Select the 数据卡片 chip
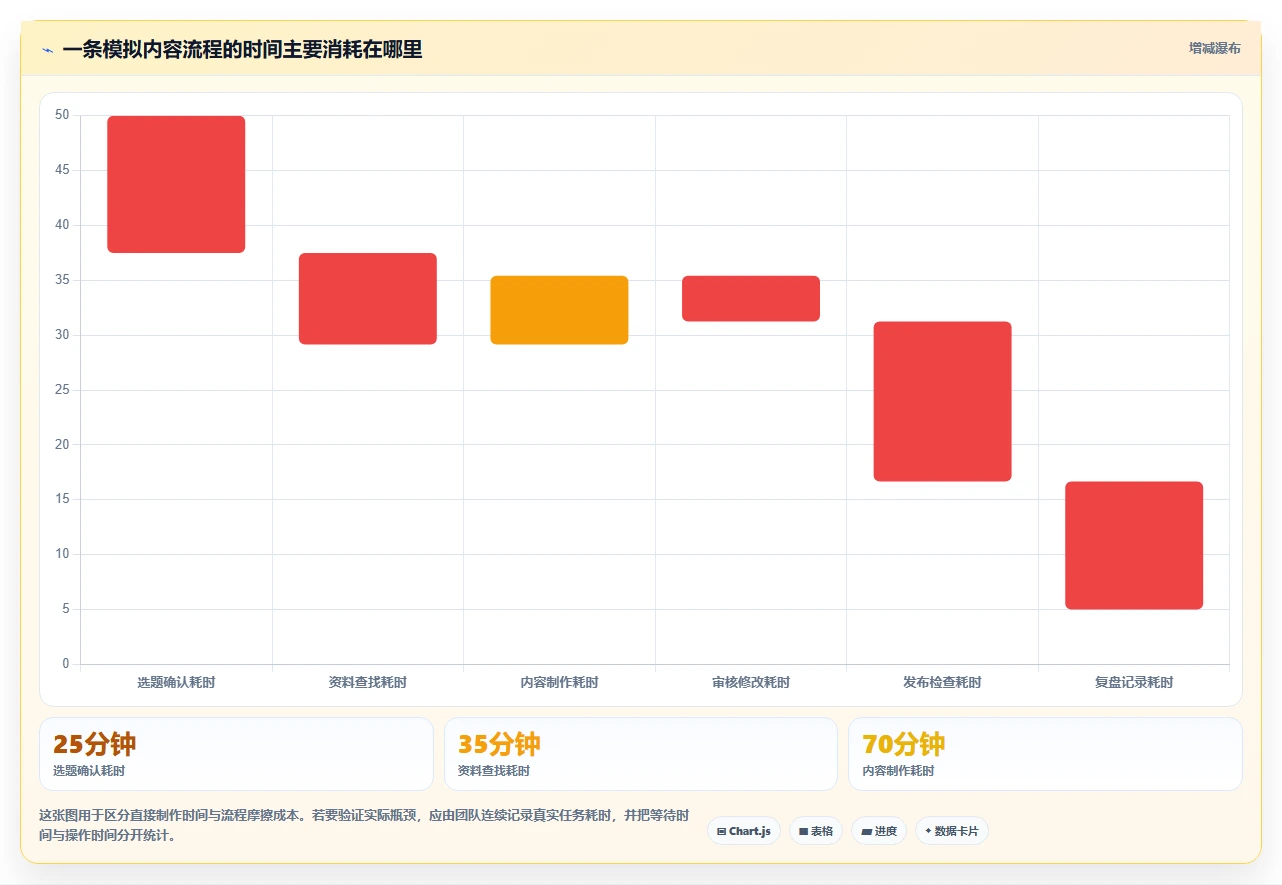The height and width of the screenshot is (885, 1282). tap(952, 831)
